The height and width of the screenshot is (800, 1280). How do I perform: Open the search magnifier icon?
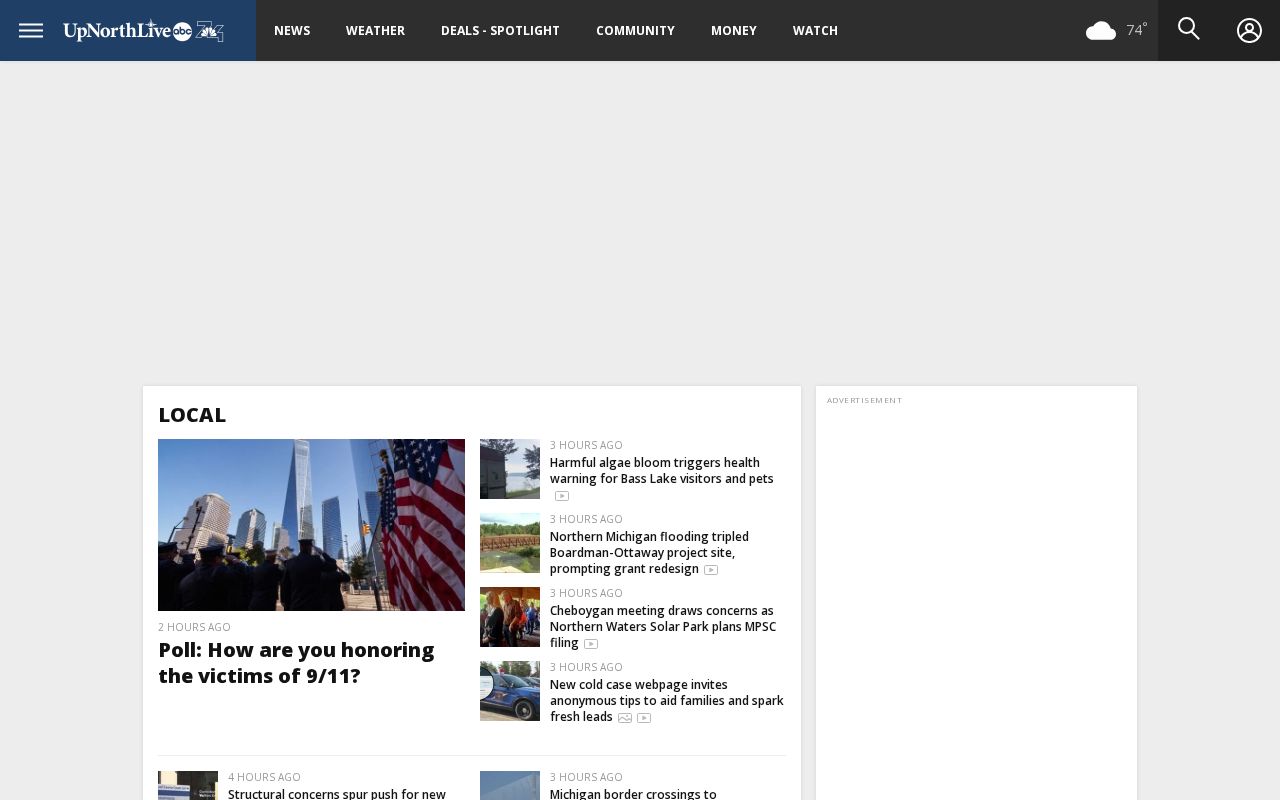(1188, 29)
